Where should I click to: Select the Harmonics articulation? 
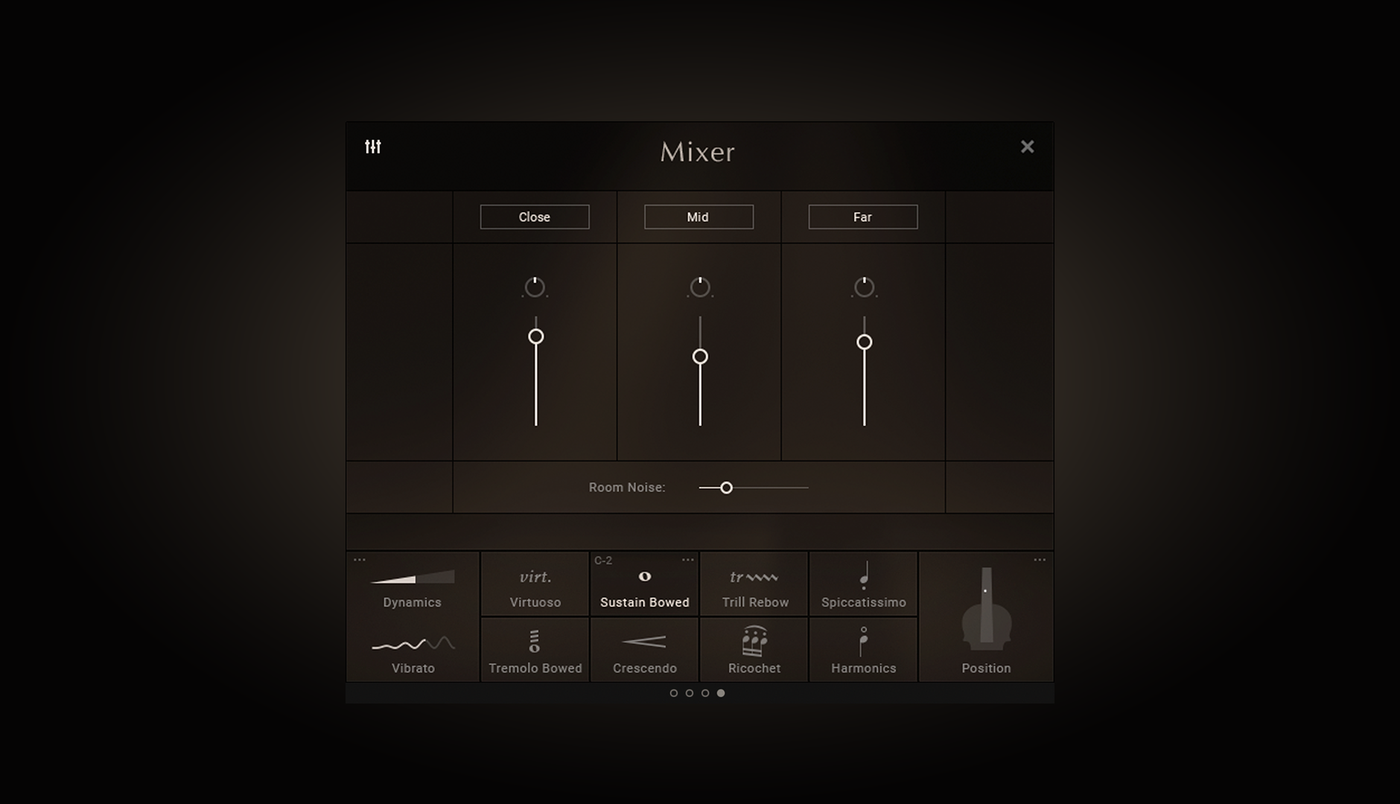(x=864, y=650)
